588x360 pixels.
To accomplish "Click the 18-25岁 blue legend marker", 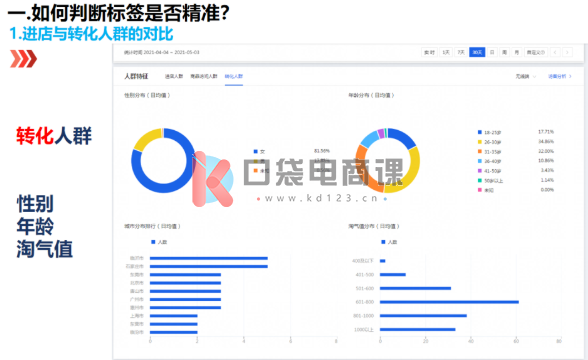I will [480, 132].
